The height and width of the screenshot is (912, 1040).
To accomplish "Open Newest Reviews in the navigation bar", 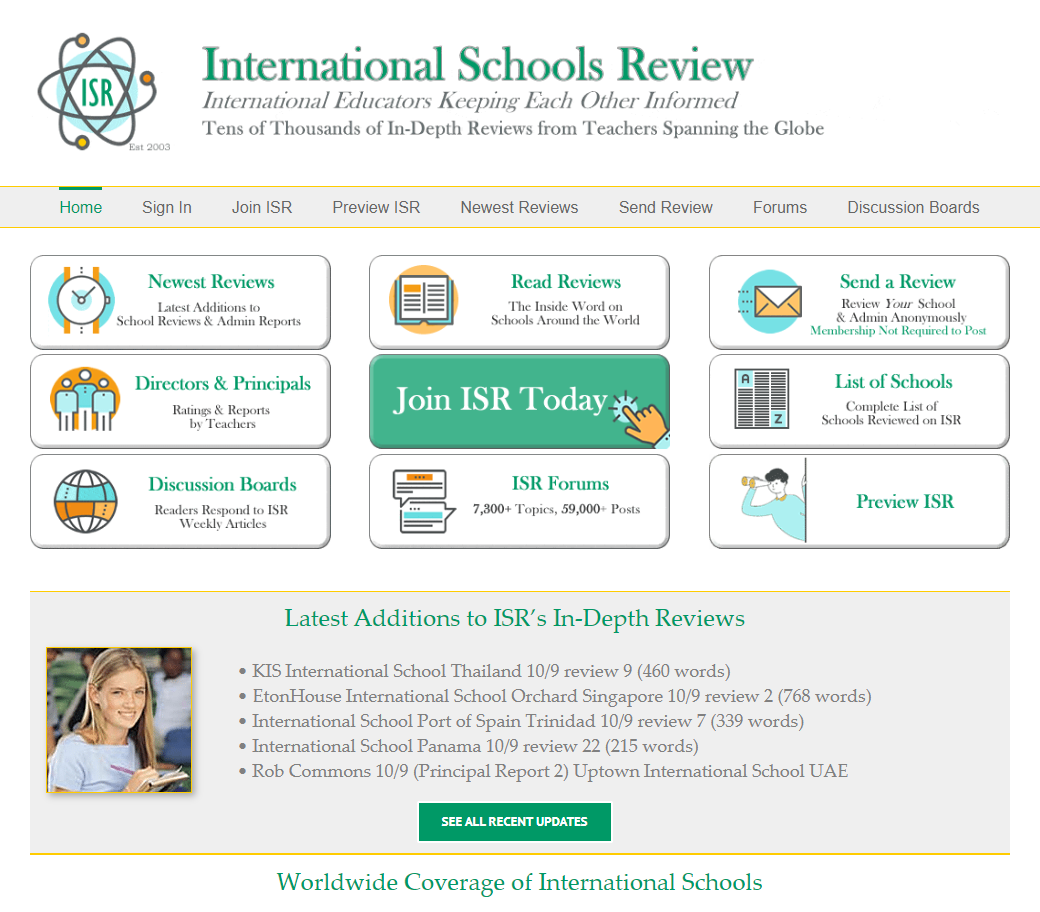I will coord(519,208).
